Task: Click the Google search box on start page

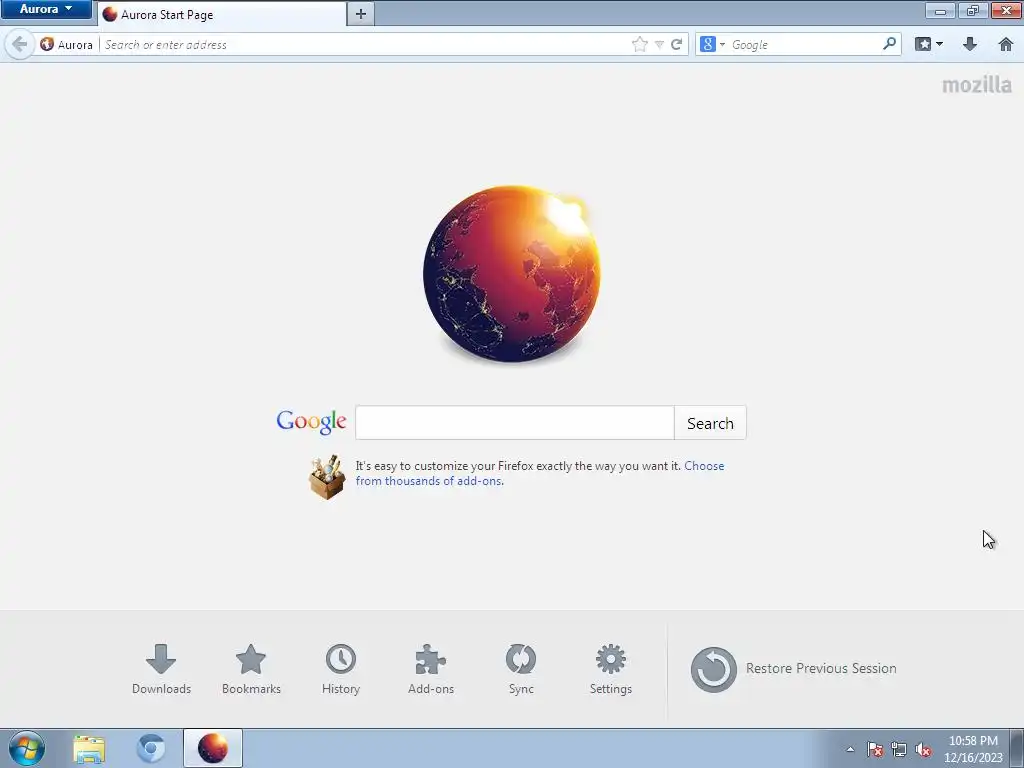Action: click(x=515, y=423)
